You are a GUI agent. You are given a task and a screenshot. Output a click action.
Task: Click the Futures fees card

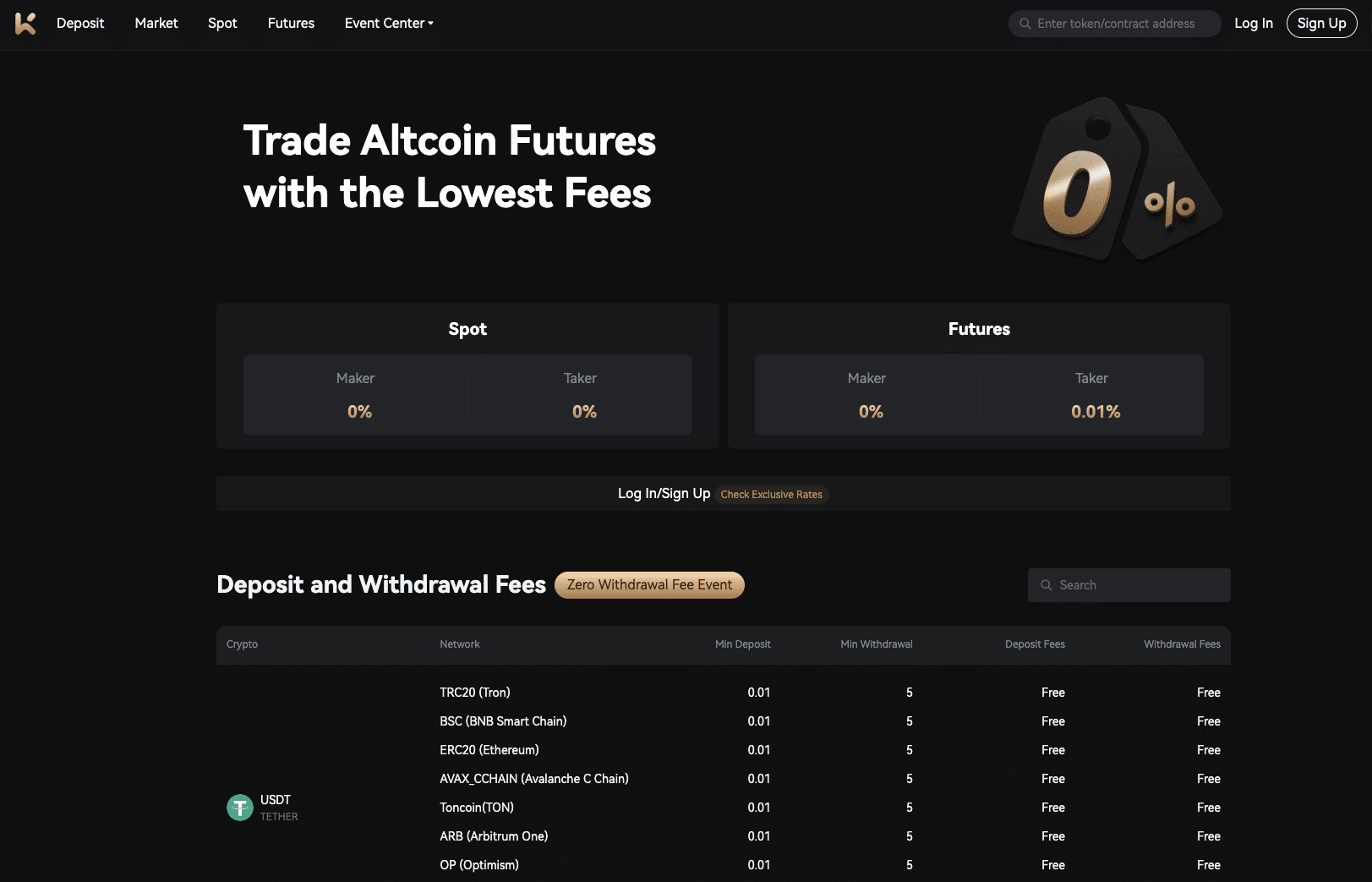pos(978,376)
